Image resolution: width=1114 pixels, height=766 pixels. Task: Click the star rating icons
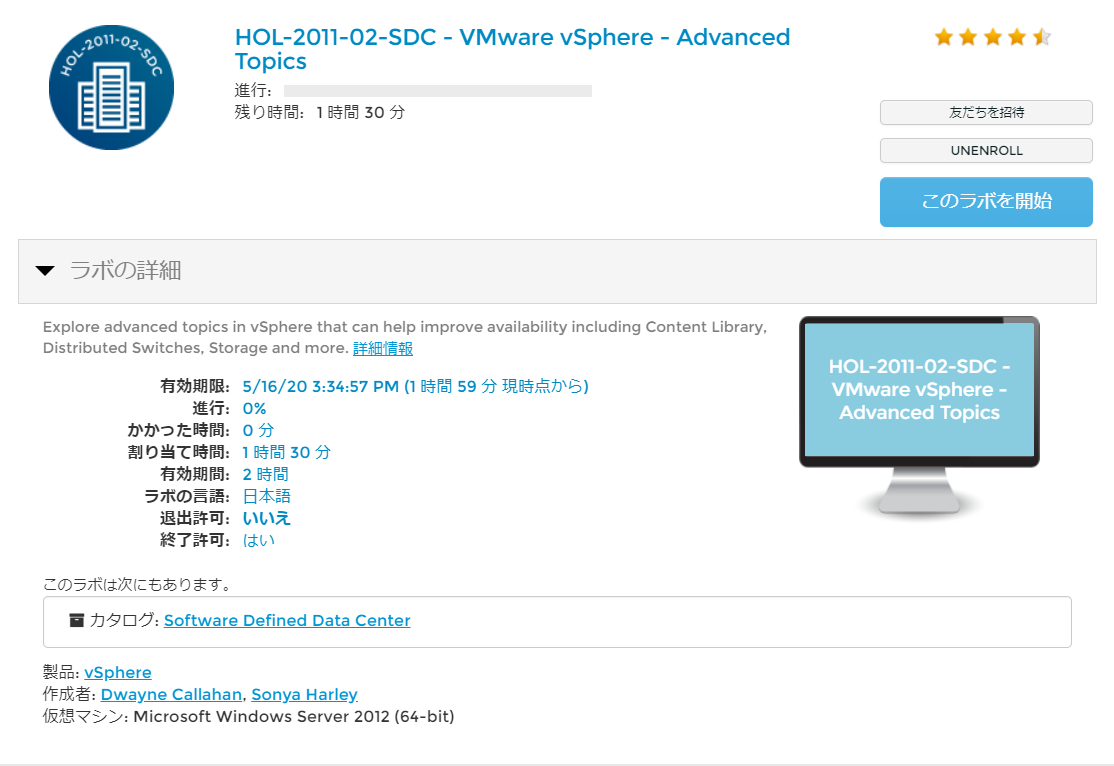pyautogui.click(x=993, y=37)
